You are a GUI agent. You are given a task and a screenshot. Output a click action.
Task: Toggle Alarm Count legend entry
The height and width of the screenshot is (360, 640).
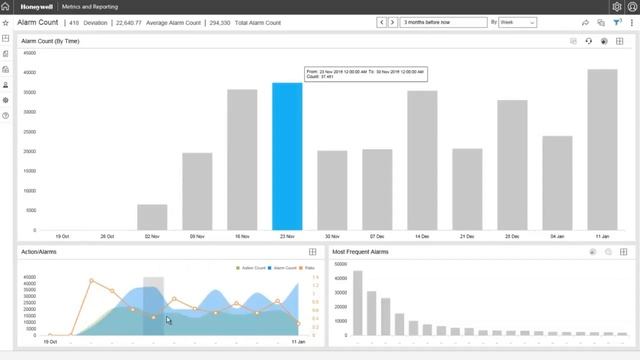pyautogui.click(x=282, y=268)
